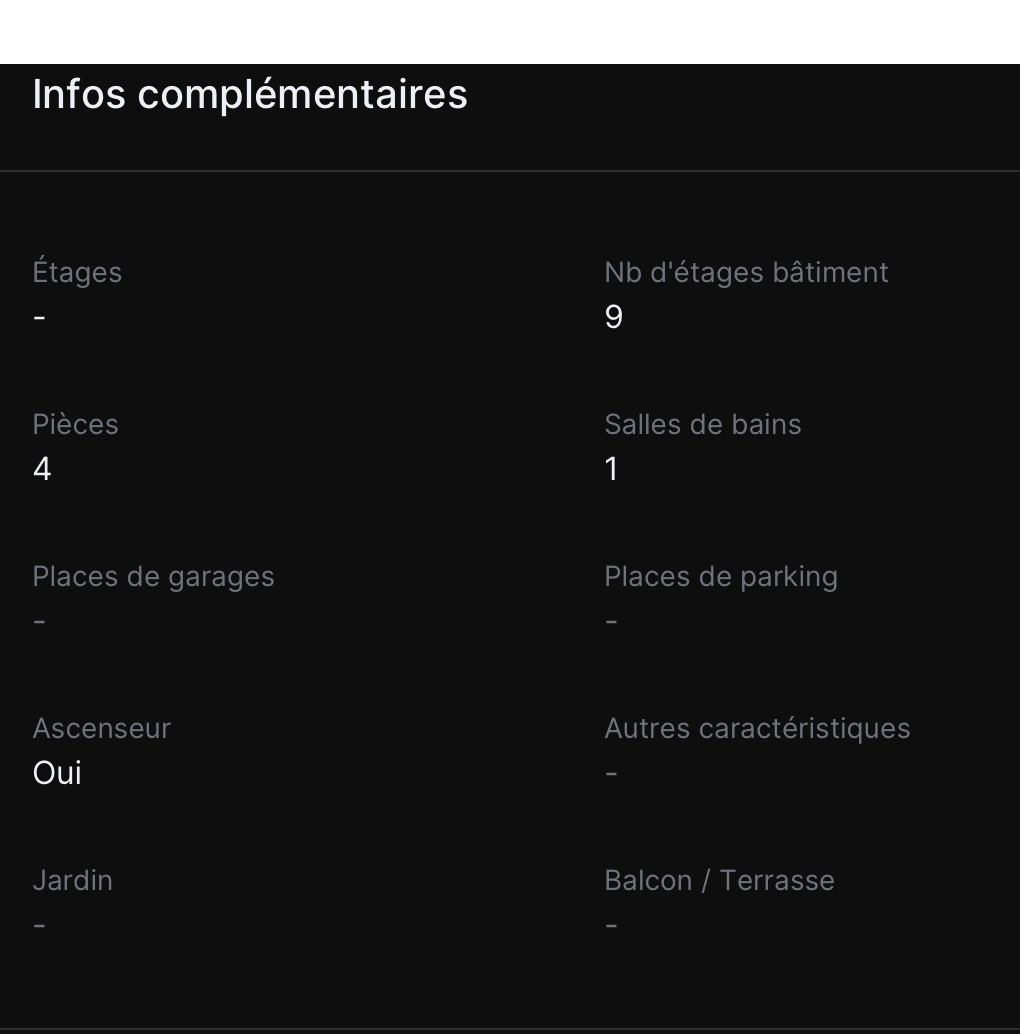Select the Salles de bains value 1
Viewport: 1020px width, 1034px height.
tap(612, 469)
